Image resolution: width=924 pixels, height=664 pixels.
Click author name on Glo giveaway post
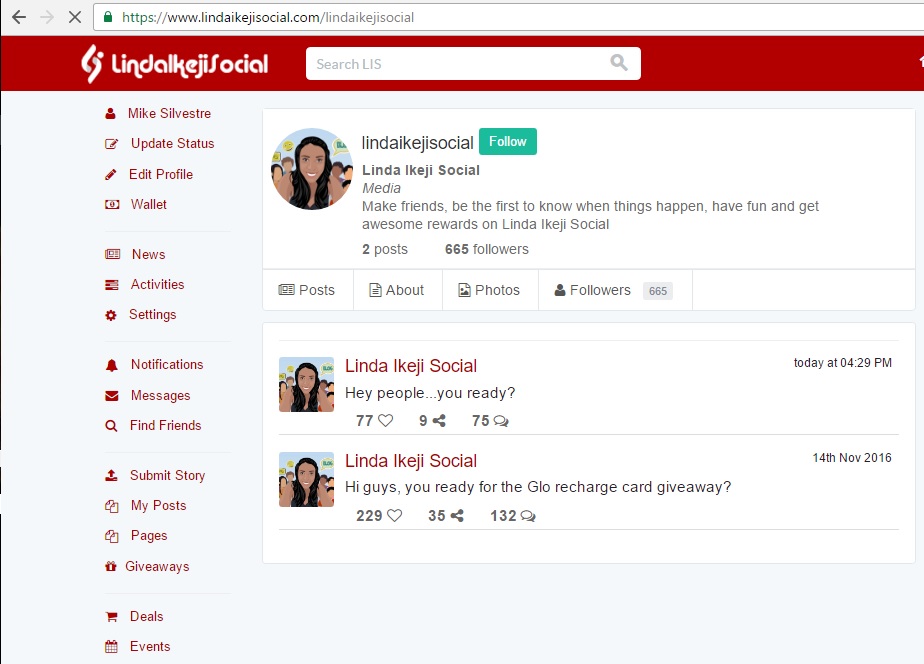click(x=411, y=461)
